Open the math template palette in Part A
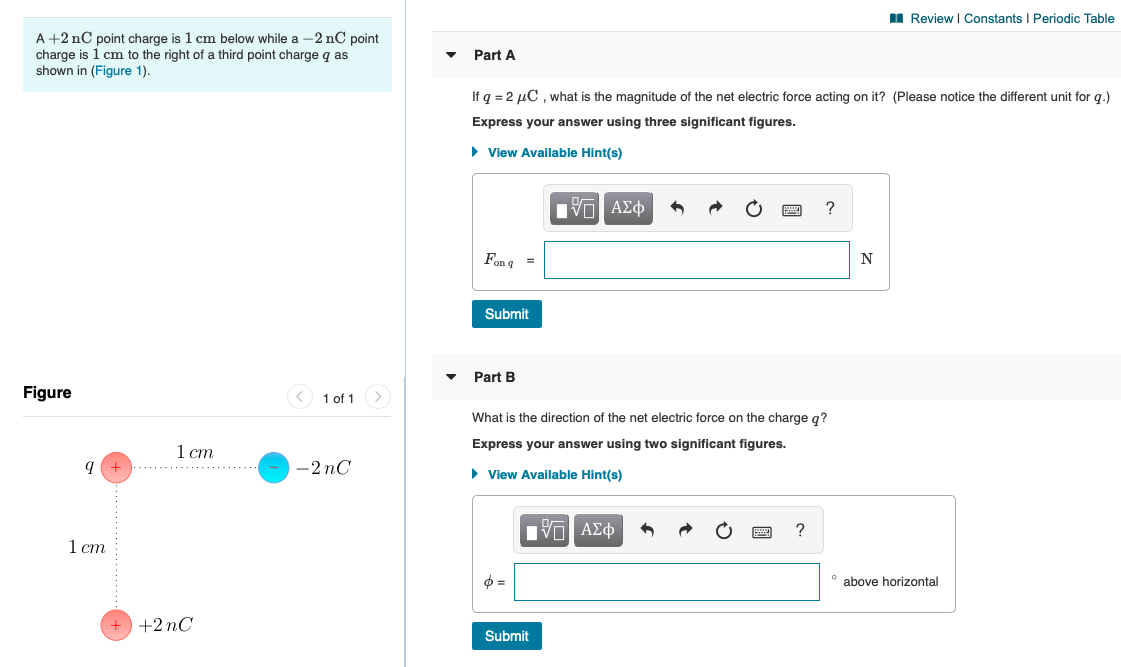This screenshot has height=667, width=1121. [573, 208]
